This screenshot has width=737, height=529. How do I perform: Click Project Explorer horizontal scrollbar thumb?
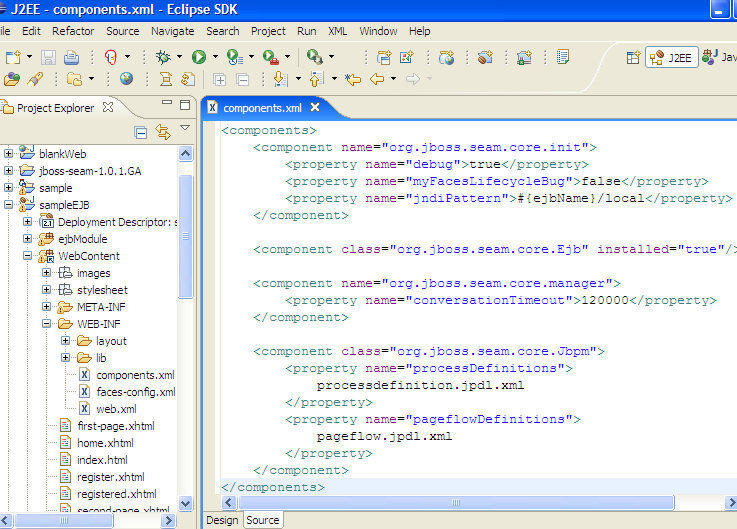click(x=64, y=520)
